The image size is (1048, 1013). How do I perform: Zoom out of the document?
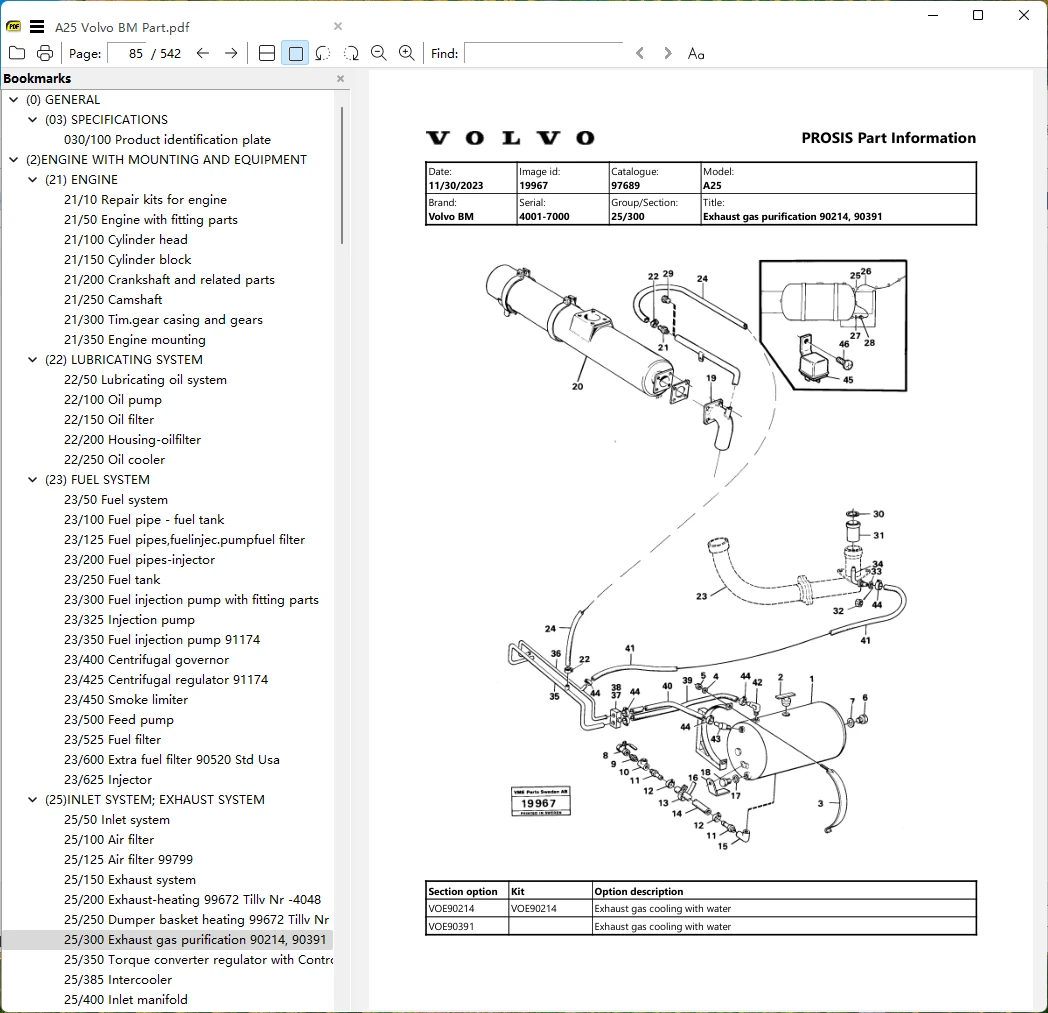pos(378,53)
